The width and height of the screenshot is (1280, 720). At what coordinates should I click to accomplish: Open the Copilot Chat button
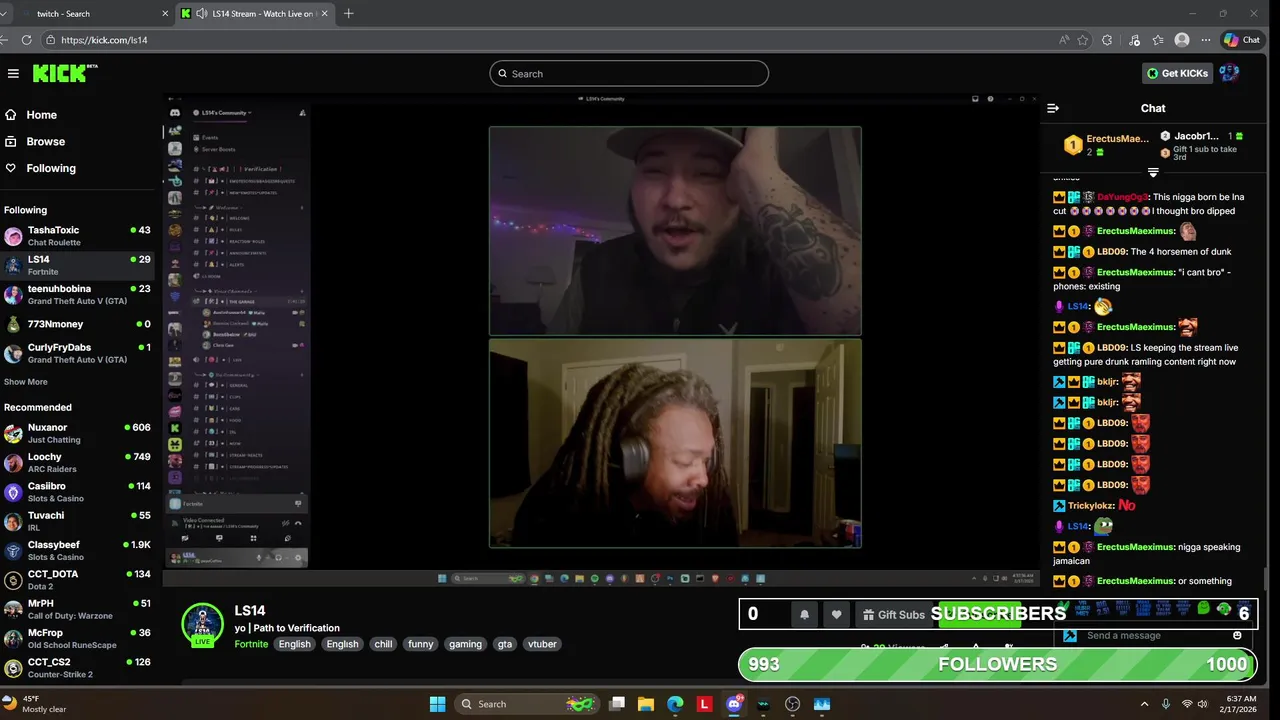coord(1243,40)
